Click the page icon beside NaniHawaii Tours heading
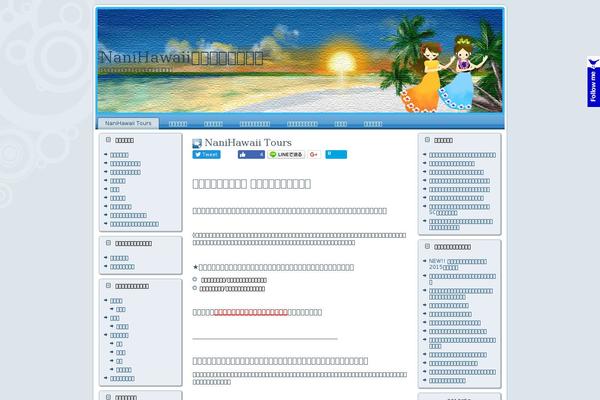 coord(197,143)
